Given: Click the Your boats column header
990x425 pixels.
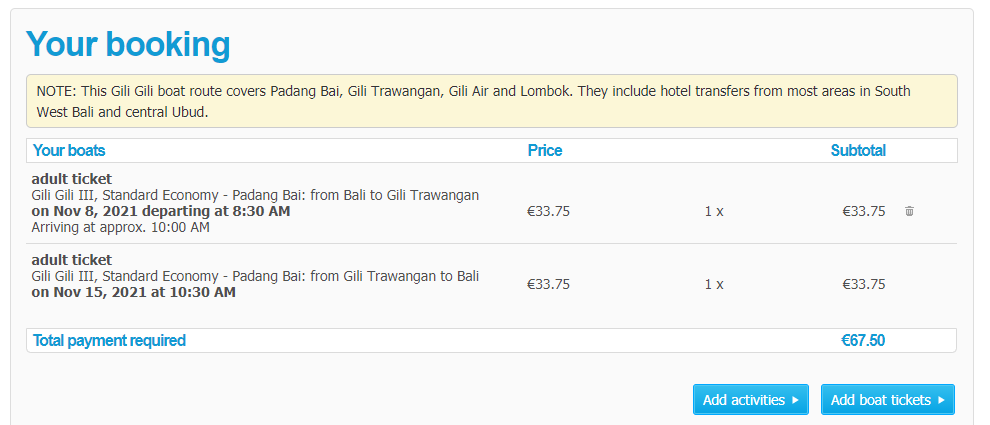Looking at the screenshot, I should [69, 151].
